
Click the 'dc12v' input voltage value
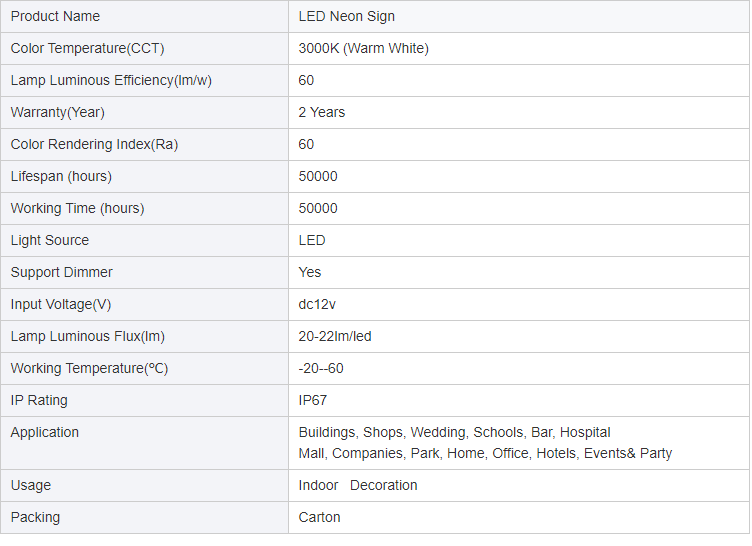coord(317,305)
